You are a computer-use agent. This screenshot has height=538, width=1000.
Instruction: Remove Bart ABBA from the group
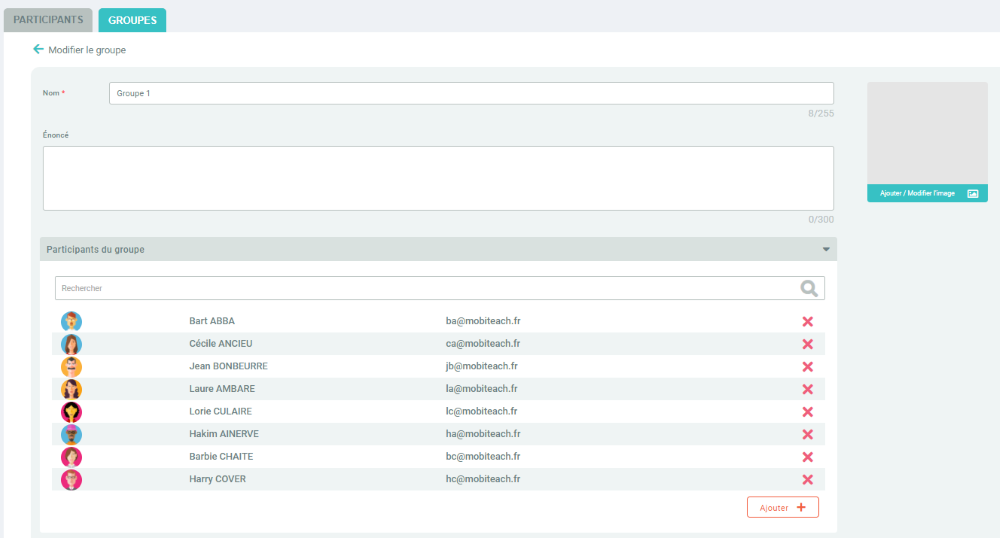point(807,321)
